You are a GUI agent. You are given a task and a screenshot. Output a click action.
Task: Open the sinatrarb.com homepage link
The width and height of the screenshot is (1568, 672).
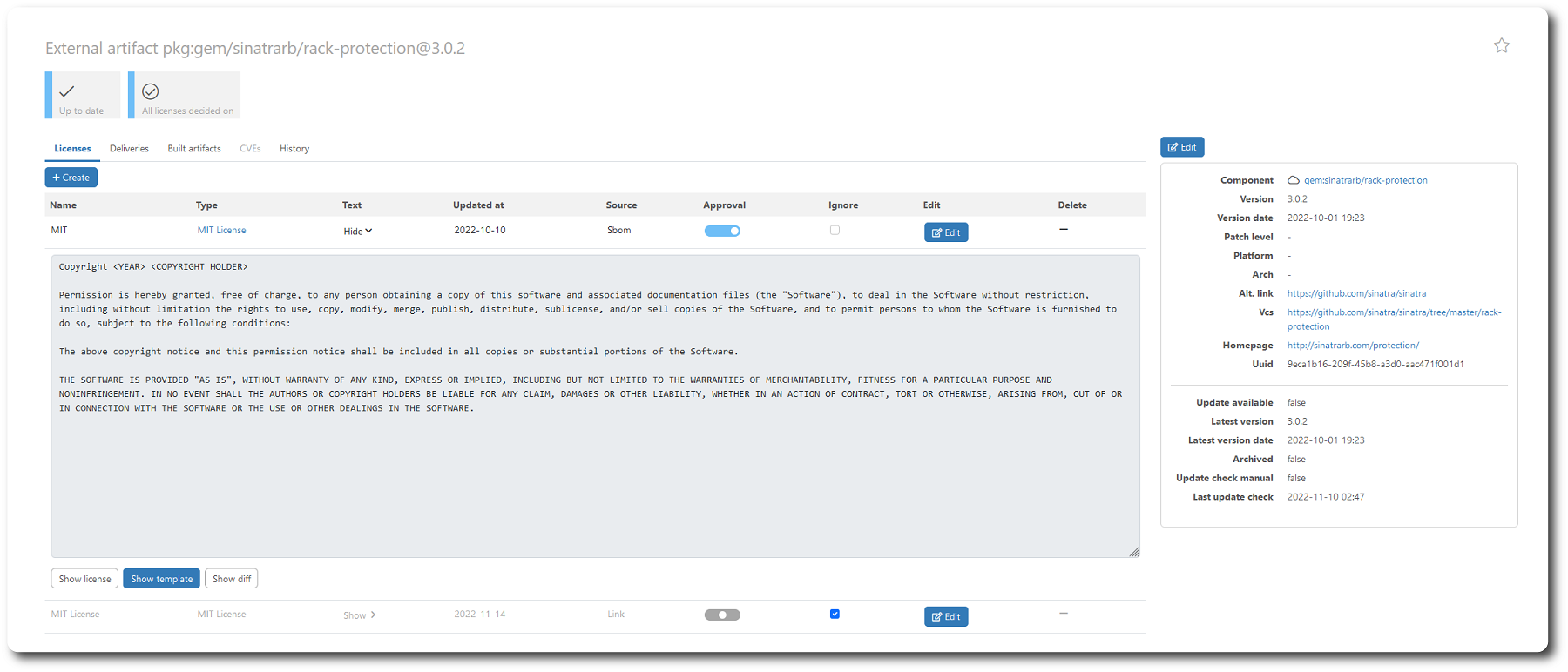(1353, 346)
